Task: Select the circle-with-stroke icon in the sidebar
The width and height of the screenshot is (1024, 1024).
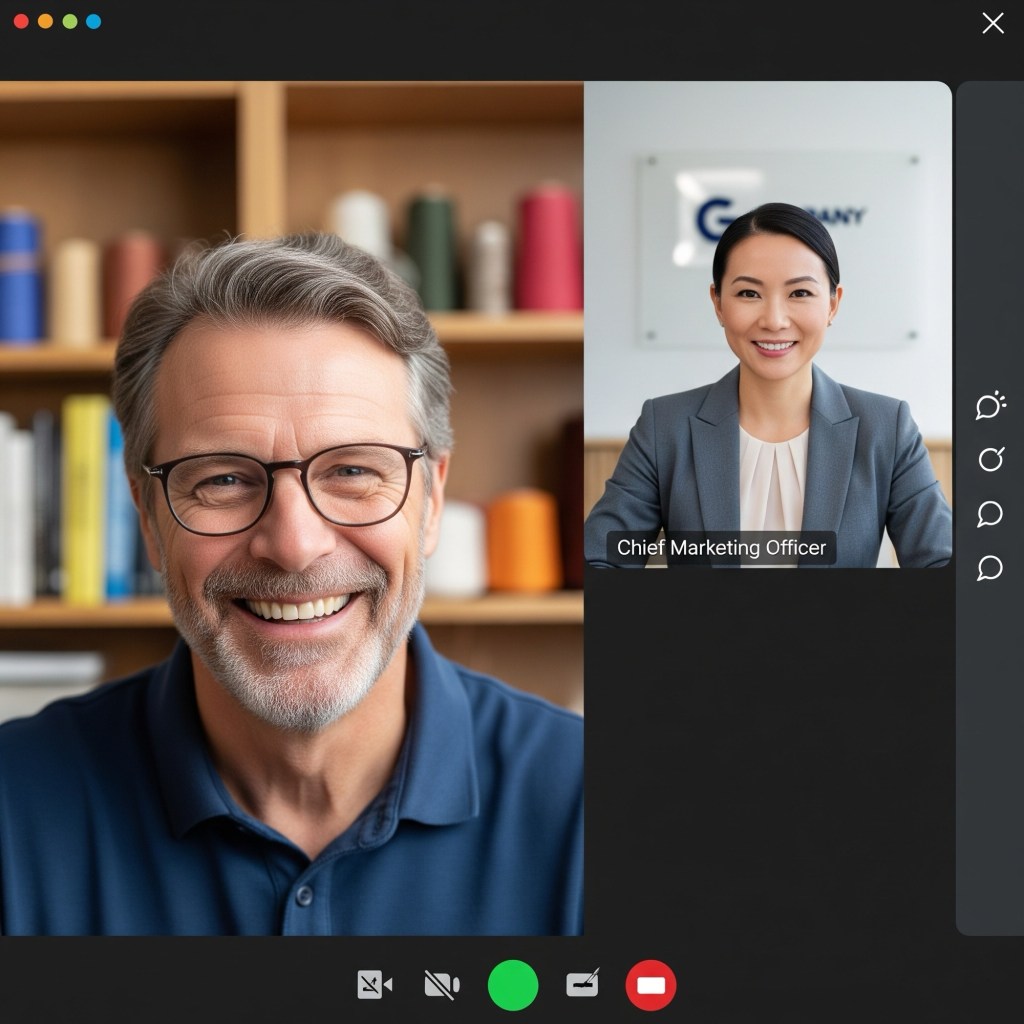Action: tap(990, 459)
